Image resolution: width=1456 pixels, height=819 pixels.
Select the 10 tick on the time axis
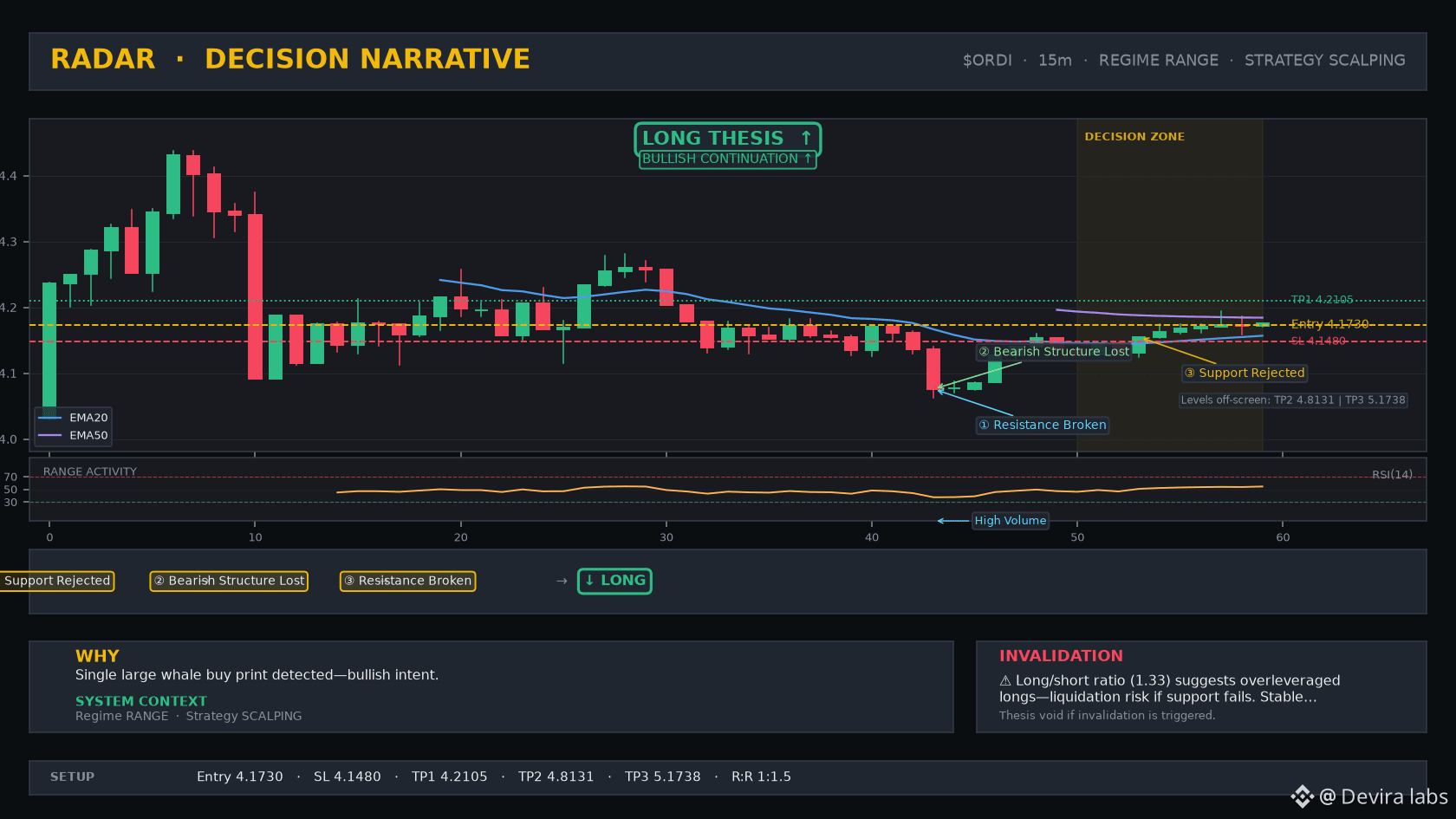pyautogui.click(x=255, y=537)
